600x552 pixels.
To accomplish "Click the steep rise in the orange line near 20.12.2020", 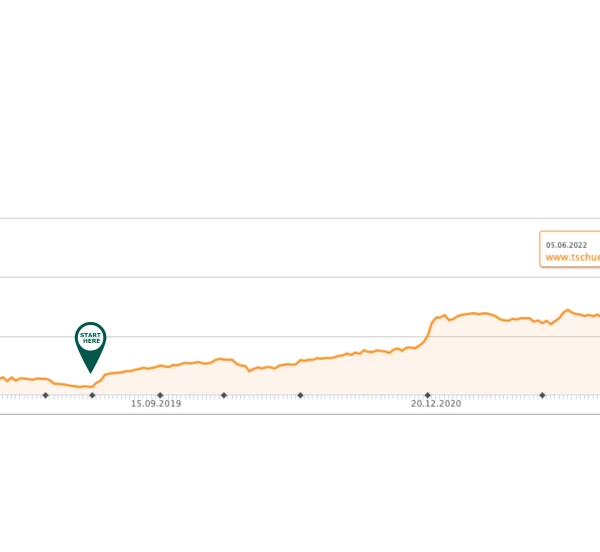I will tap(429, 329).
